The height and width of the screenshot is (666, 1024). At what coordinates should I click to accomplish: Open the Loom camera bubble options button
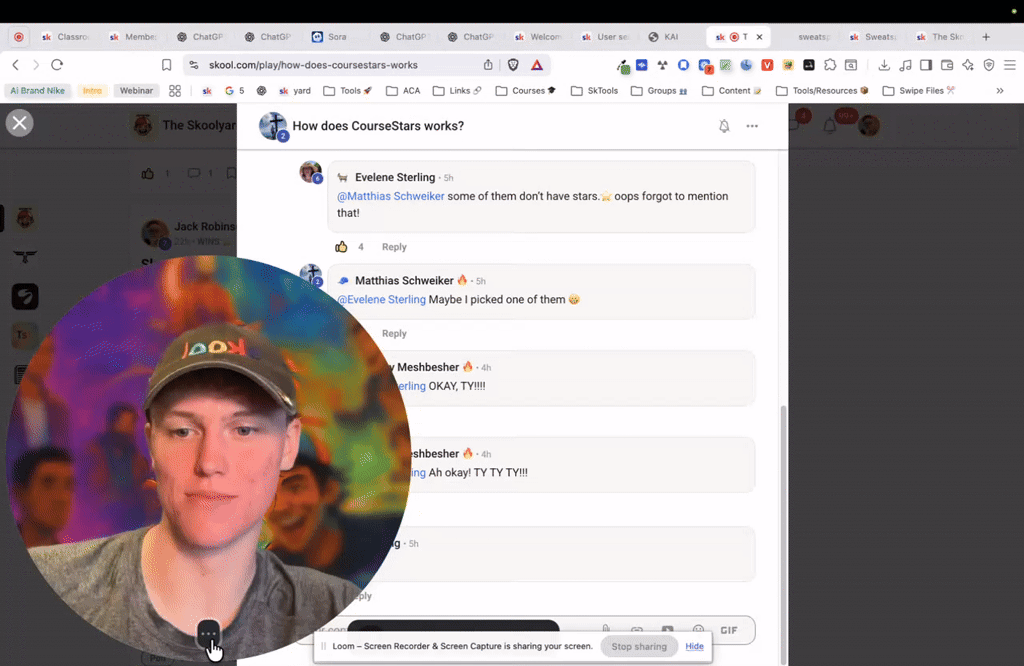208,633
